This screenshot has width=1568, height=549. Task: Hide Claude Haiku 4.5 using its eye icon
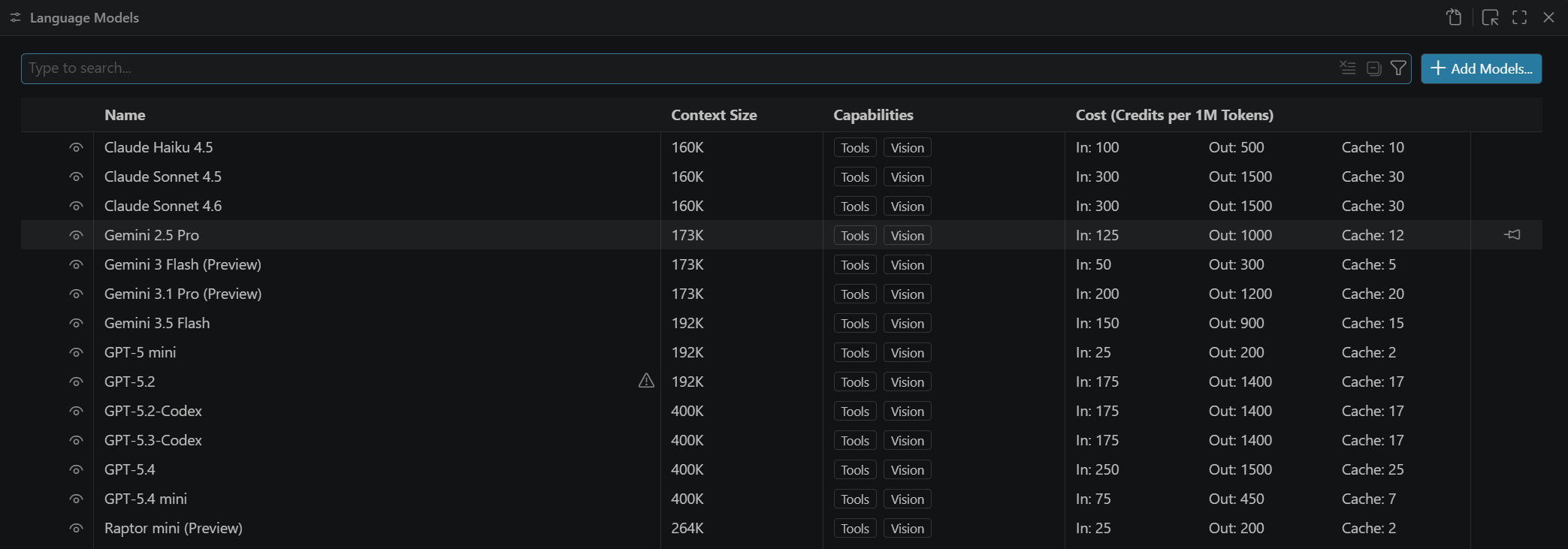[x=76, y=147]
